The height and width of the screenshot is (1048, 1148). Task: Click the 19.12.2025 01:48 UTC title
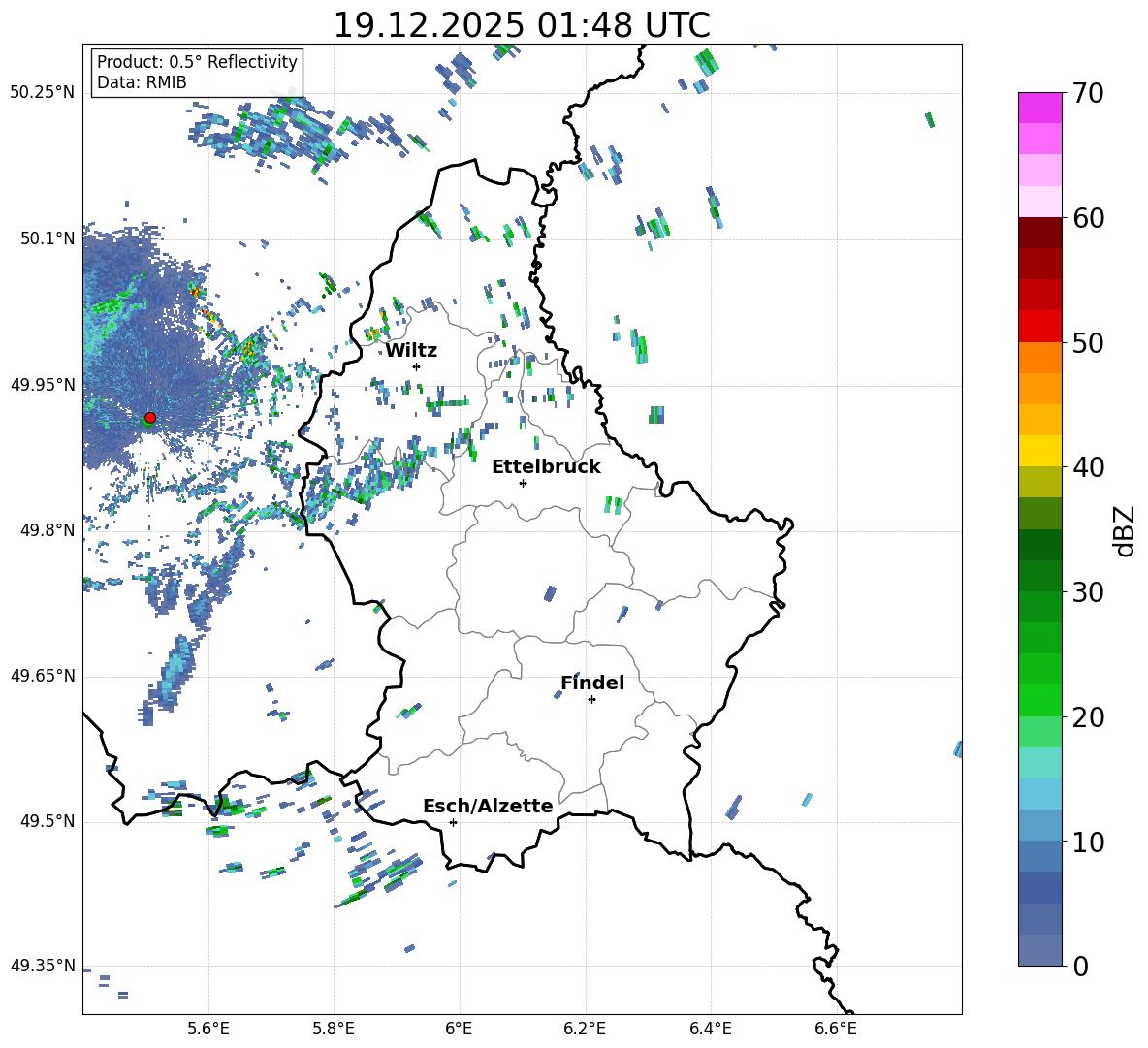point(521,25)
